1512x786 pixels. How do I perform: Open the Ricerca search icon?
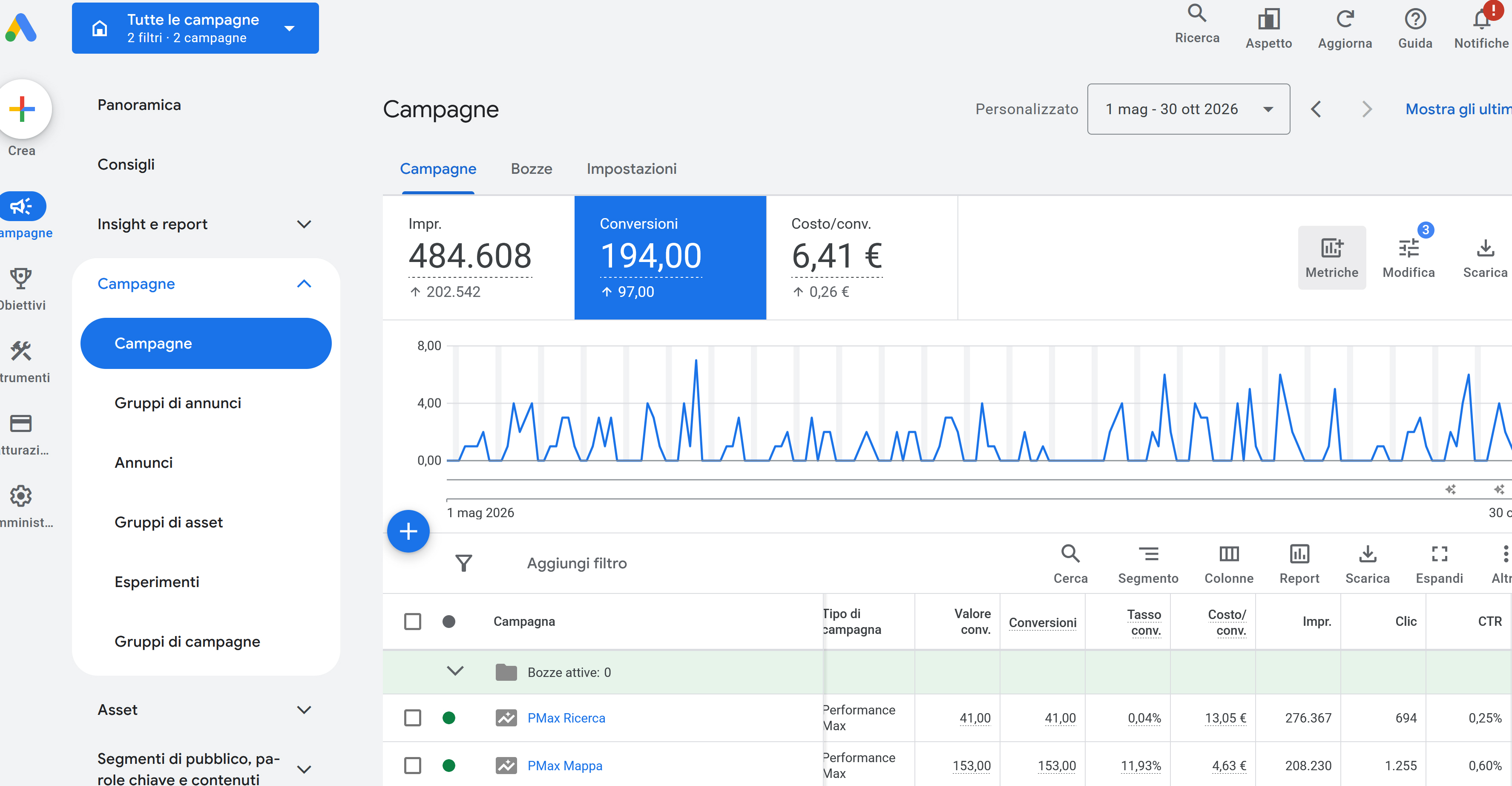coord(1197,14)
